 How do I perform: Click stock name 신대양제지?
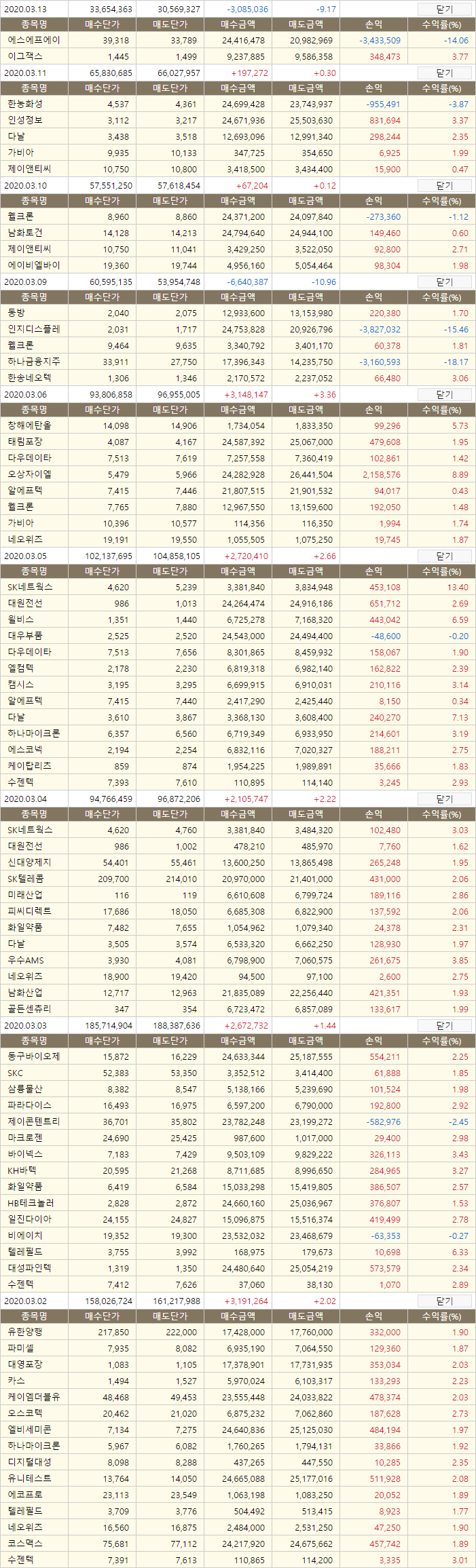coord(29,862)
